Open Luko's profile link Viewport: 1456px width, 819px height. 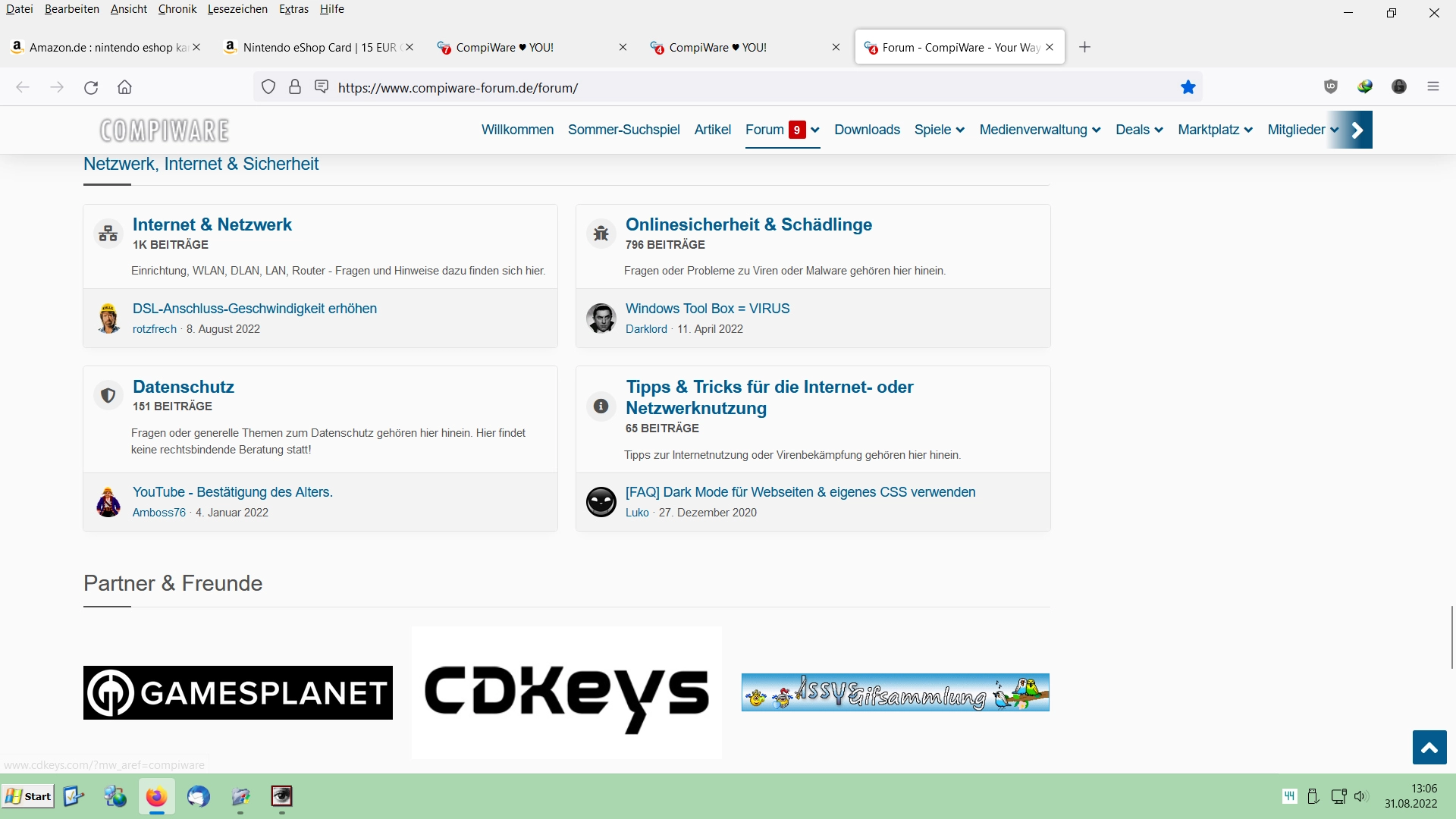[x=637, y=513]
